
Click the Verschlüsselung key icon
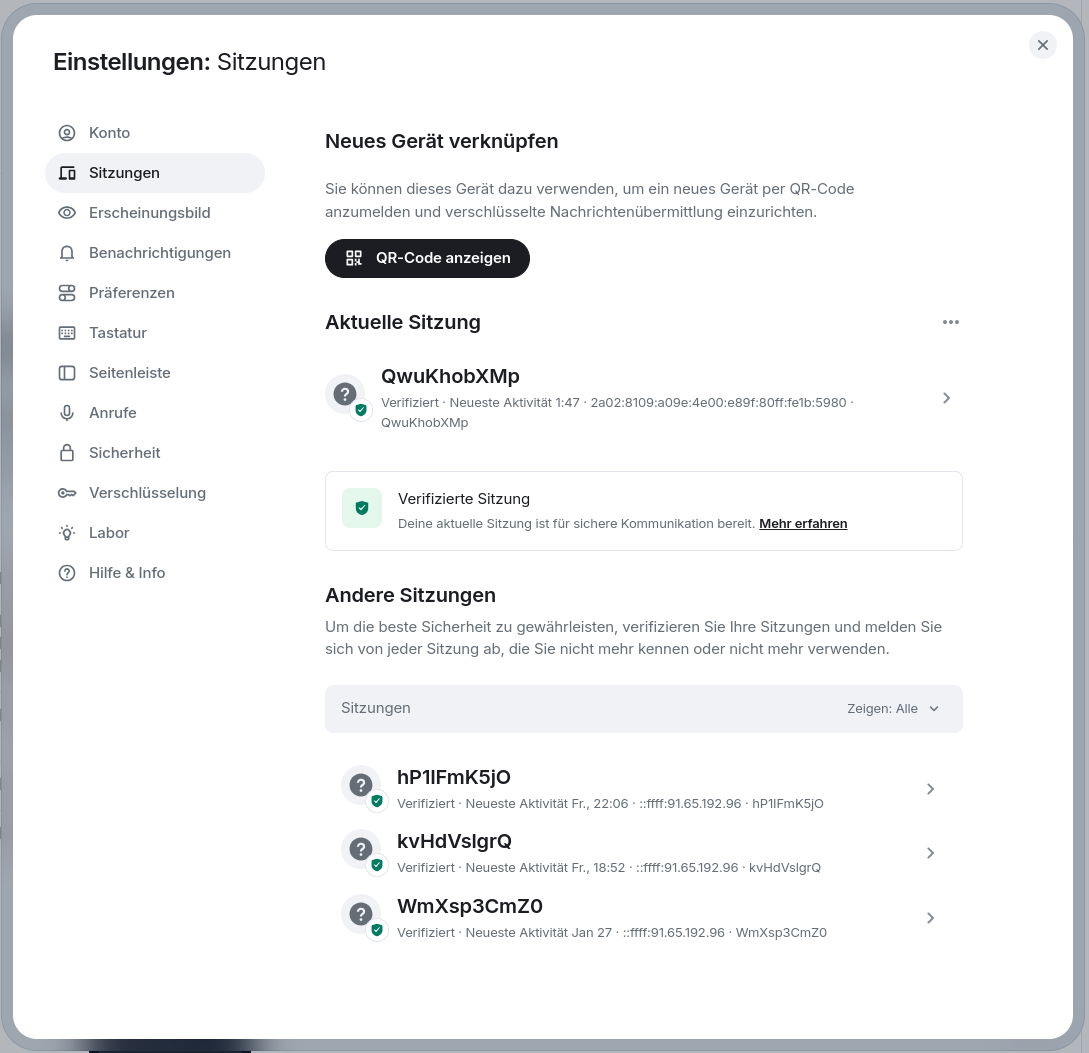pos(67,493)
